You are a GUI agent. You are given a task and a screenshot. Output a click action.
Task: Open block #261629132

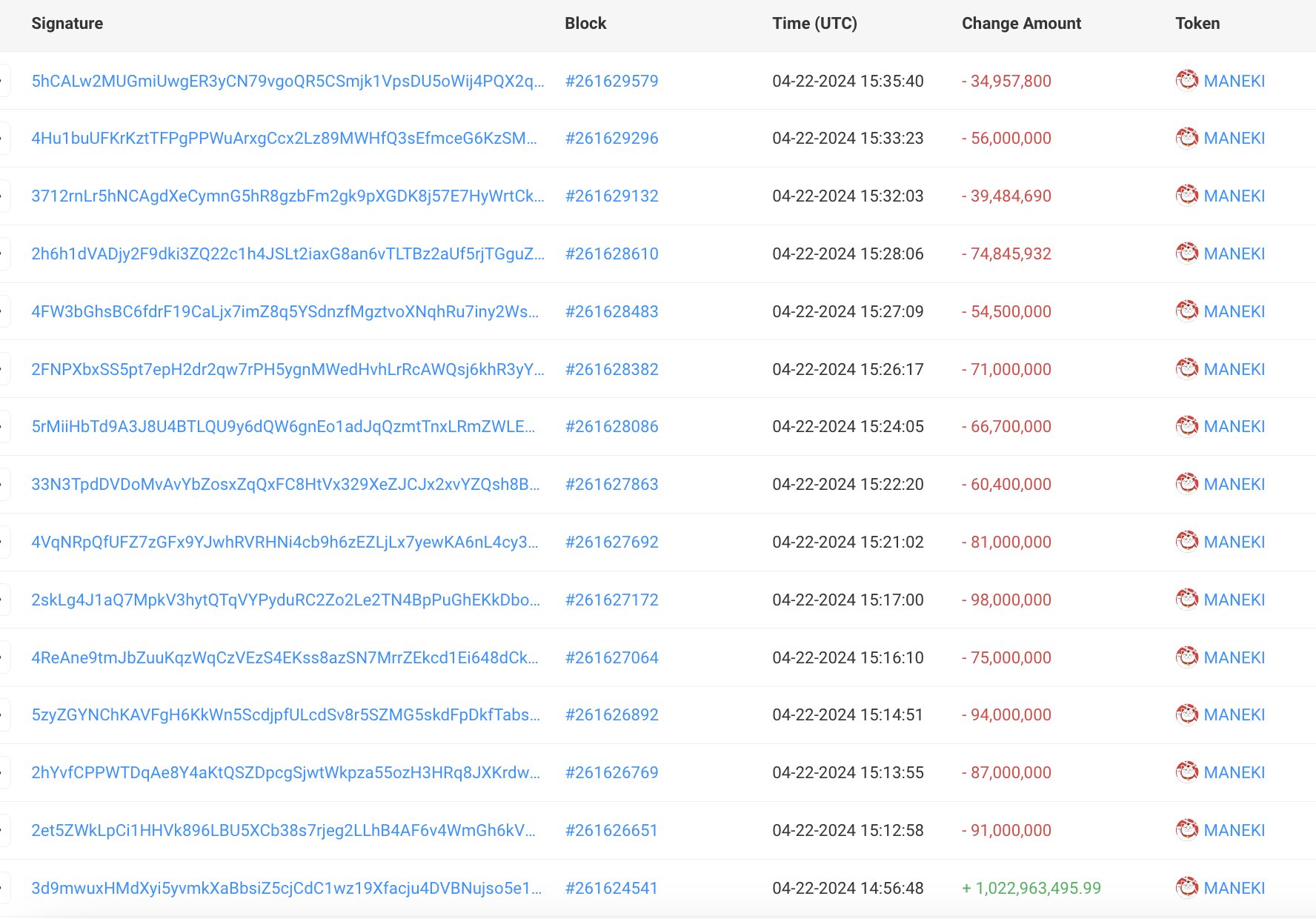[x=611, y=196]
